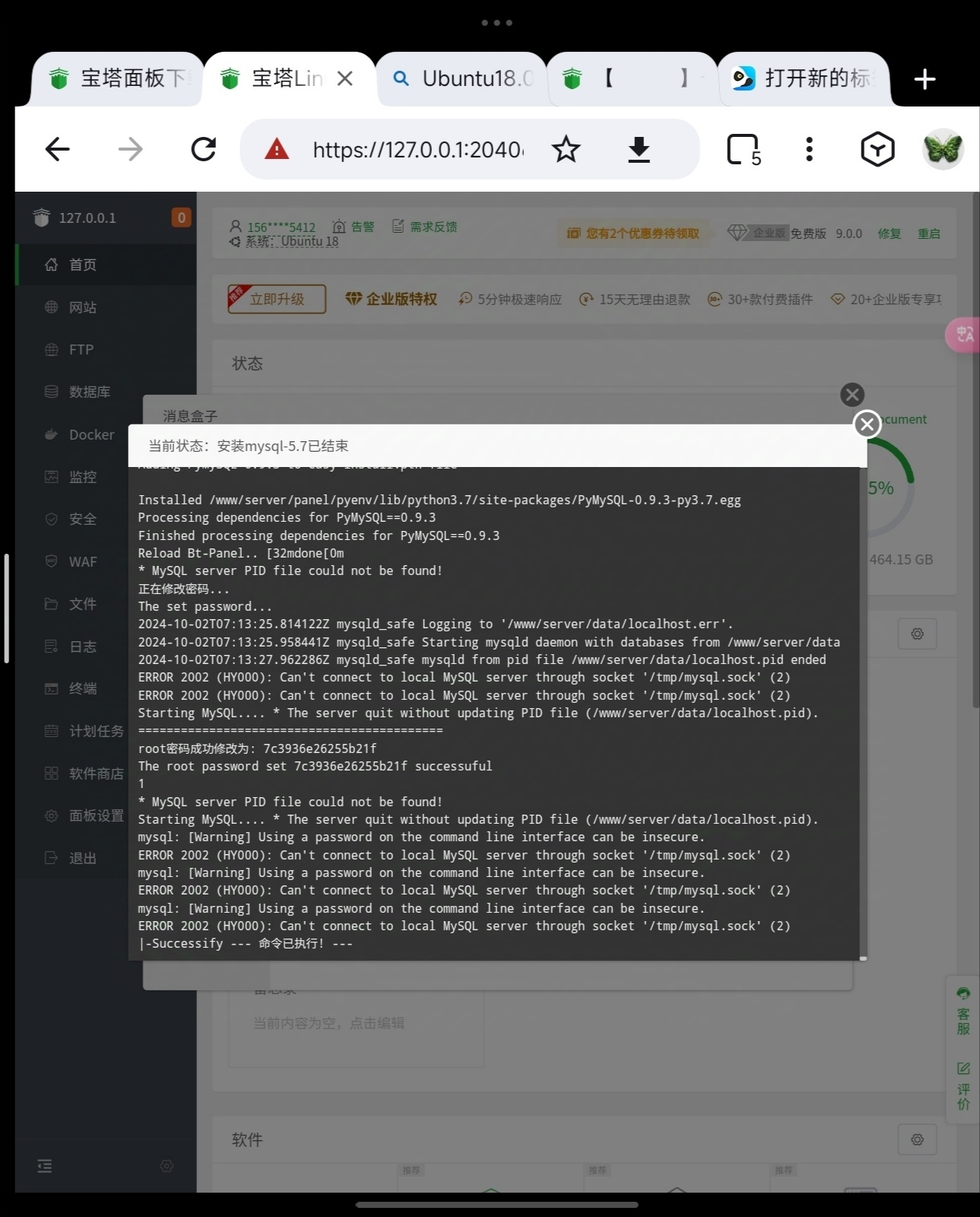Open the tab switcher showing 5 tabs
Image resolution: width=980 pixels, height=1217 pixels.
pyautogui.click(x=744, y=150)
